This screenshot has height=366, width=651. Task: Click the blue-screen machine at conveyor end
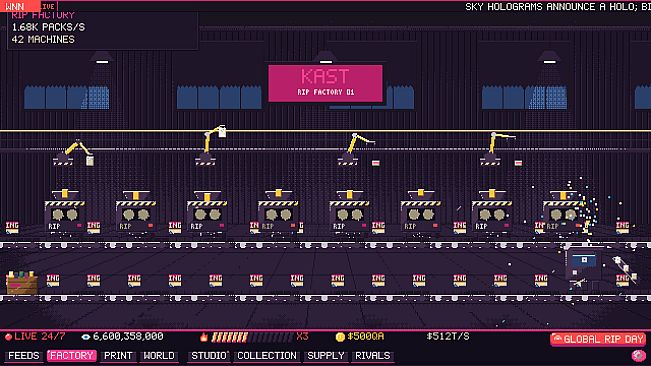tap(584, 269)
